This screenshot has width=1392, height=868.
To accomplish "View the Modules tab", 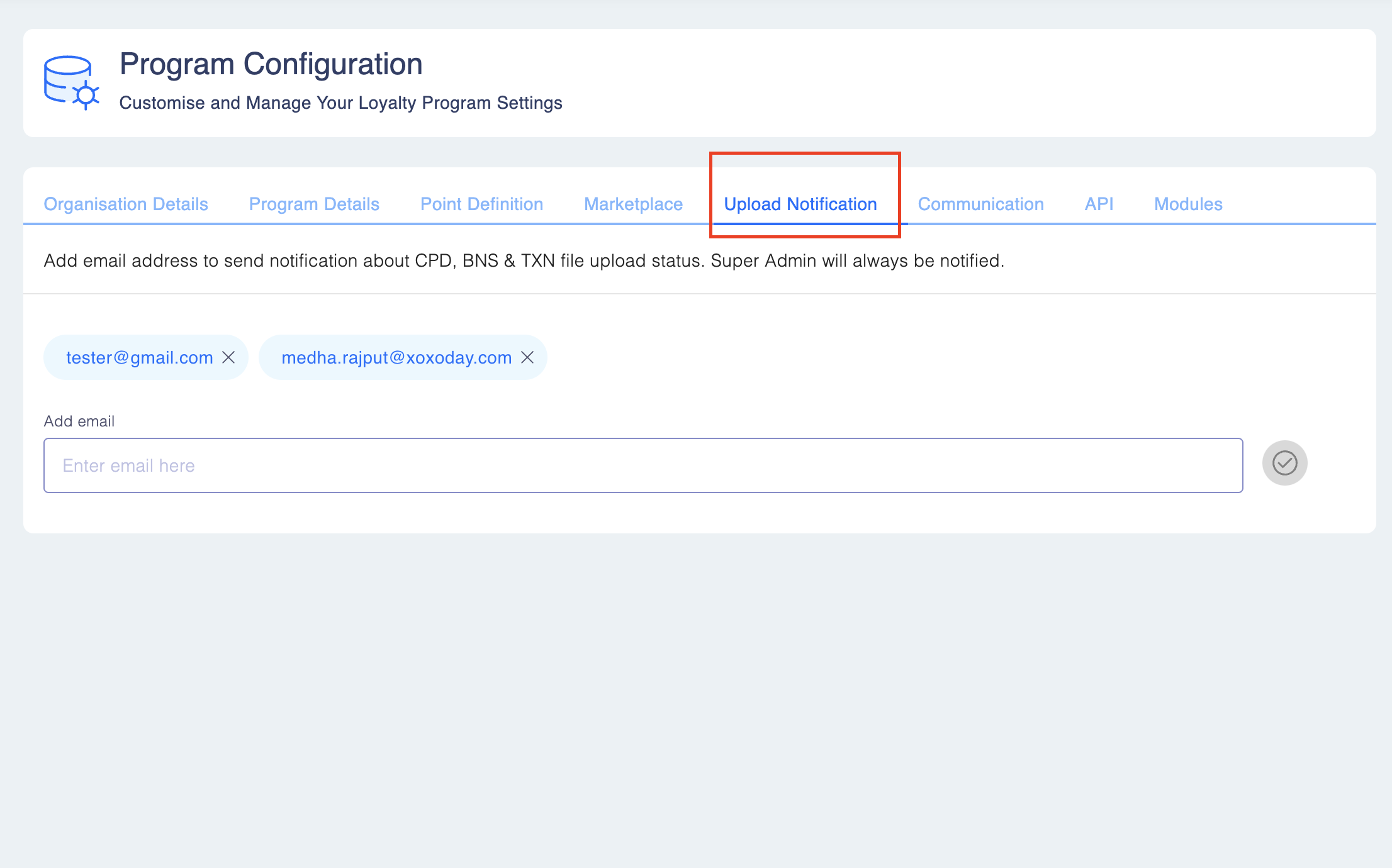I will (x=1188, y=204).
